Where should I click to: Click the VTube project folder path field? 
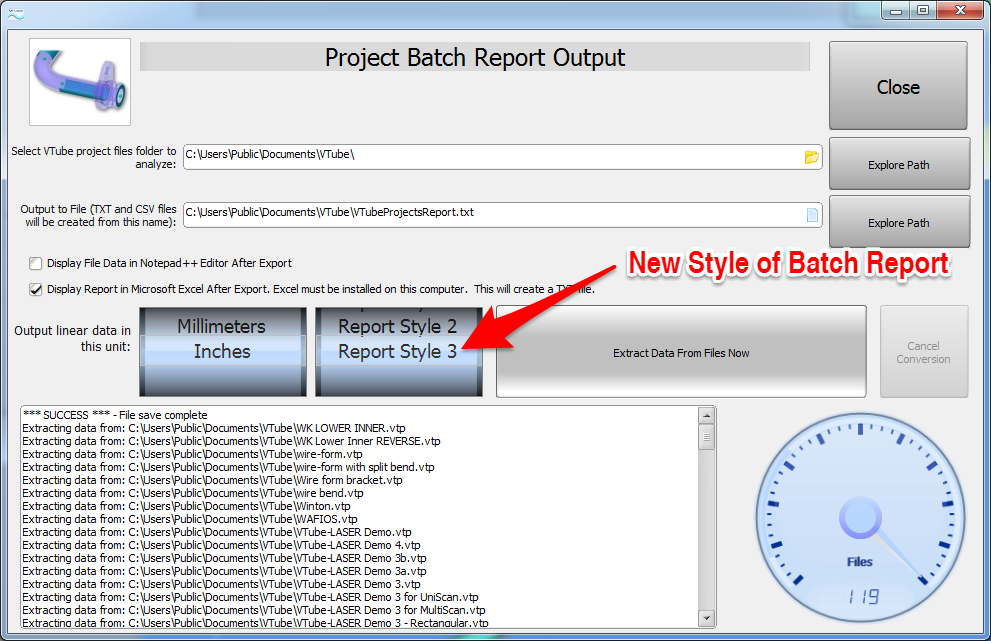[x=490, y=157]
